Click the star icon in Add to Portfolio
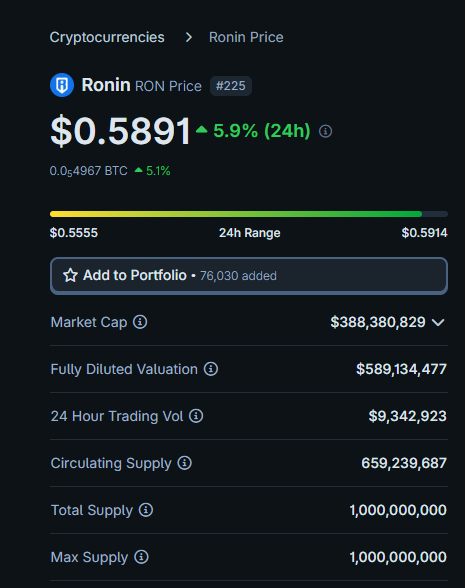 [x=70, y=275]
